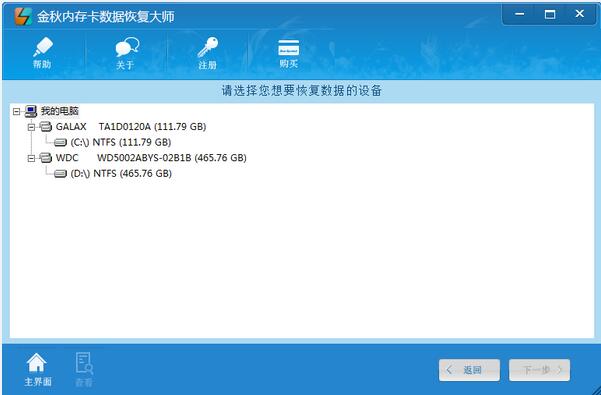
Task: Select WDC WD5002ABYS-02B1B (465.76 GB) device
Action: click(x=151, y=157)
